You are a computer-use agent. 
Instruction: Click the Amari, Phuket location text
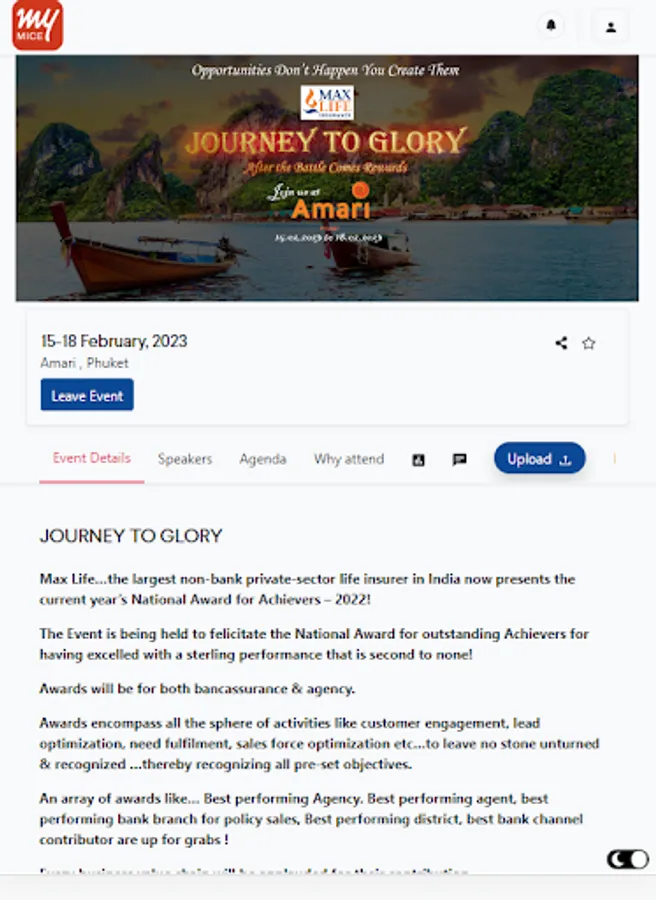pyautogui.click(x=85, y=363)
